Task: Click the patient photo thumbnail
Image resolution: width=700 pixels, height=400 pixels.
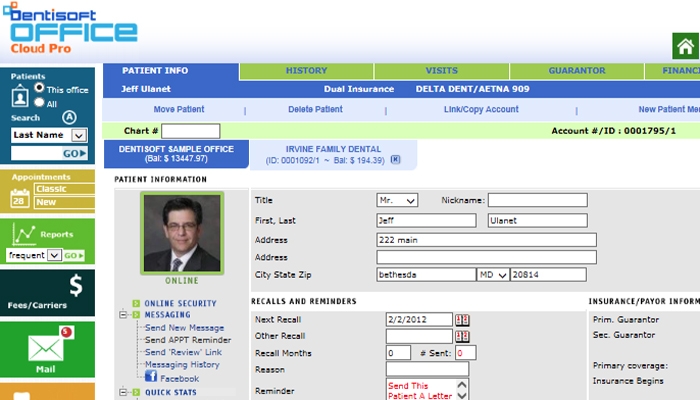Action: [182, 233]
